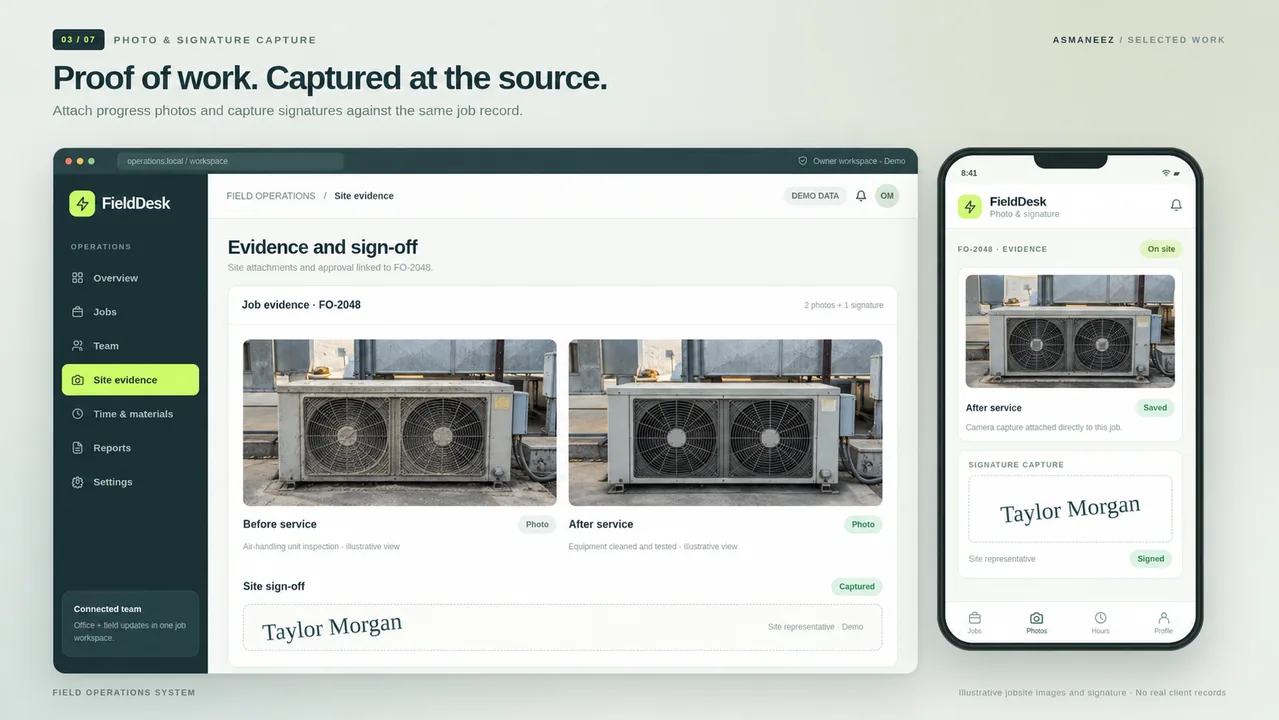Click the shield icon beside Owner workspace
1279x720 pixels.
(x=802, y=161)
